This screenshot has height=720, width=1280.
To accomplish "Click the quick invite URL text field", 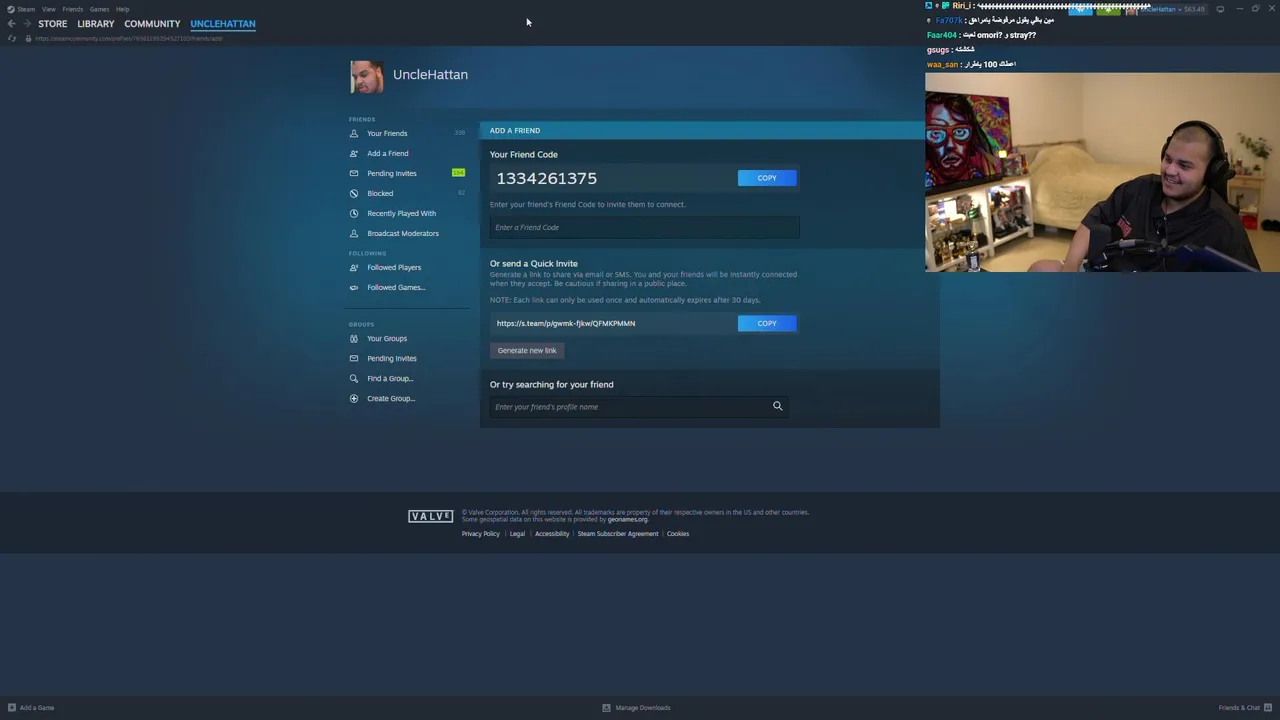I will point(613,323).
